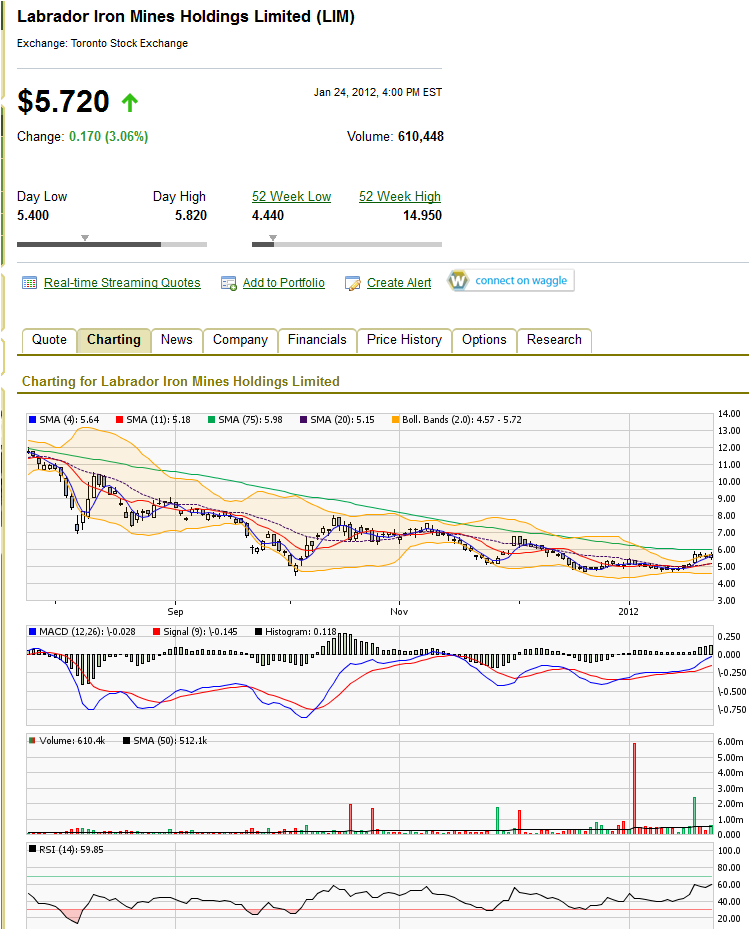This screenshot has width=750, height=930.
Task: Select the News tab
Action: [176, 340]
